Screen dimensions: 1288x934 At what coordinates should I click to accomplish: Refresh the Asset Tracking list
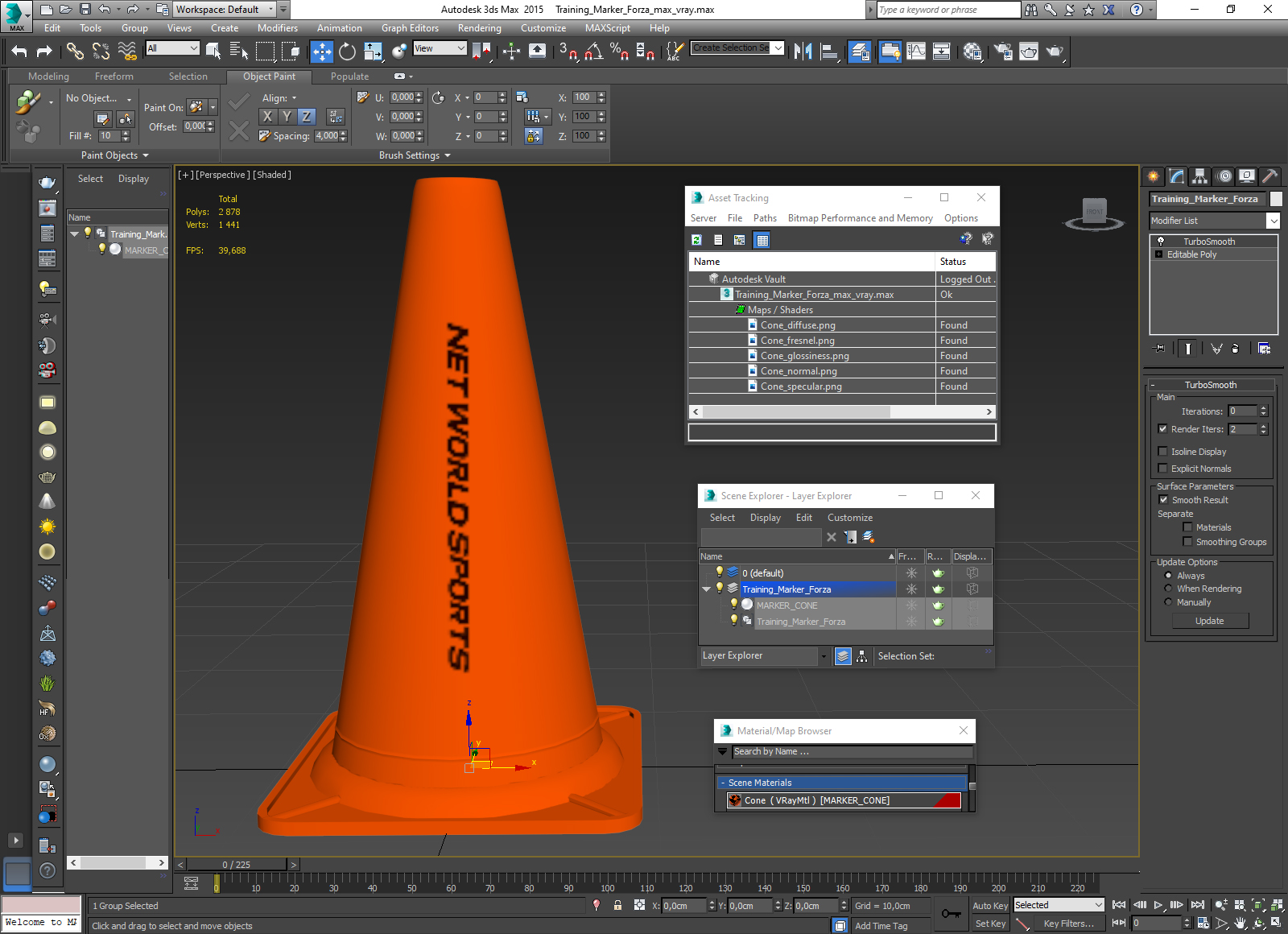click(696, 240)
